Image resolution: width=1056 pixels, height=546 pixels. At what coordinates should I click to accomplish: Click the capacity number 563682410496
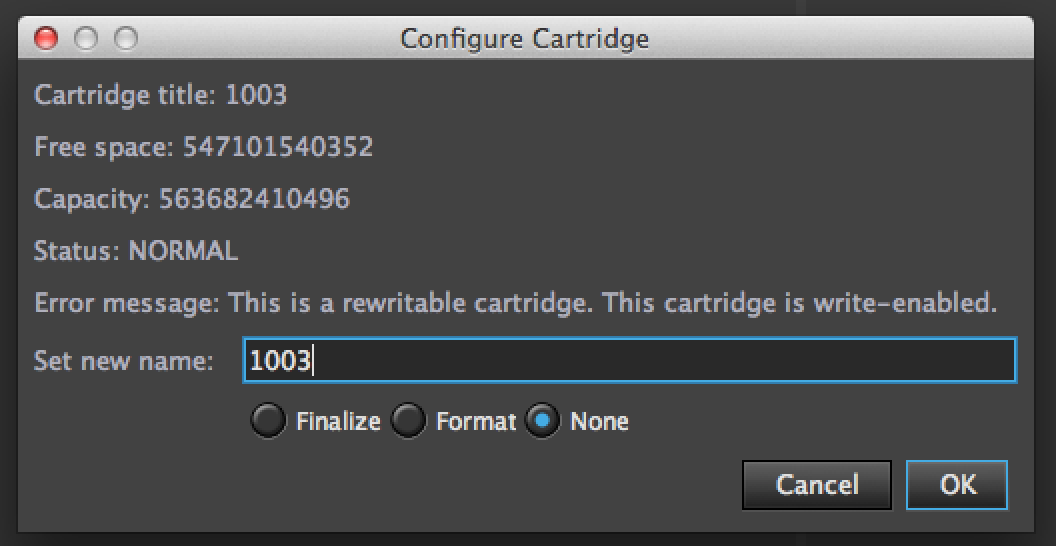point(254,199)
